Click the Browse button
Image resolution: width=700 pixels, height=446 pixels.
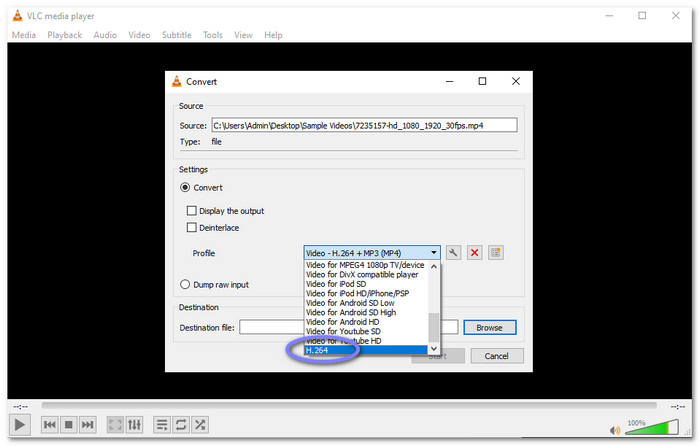(x=490, y=327)
